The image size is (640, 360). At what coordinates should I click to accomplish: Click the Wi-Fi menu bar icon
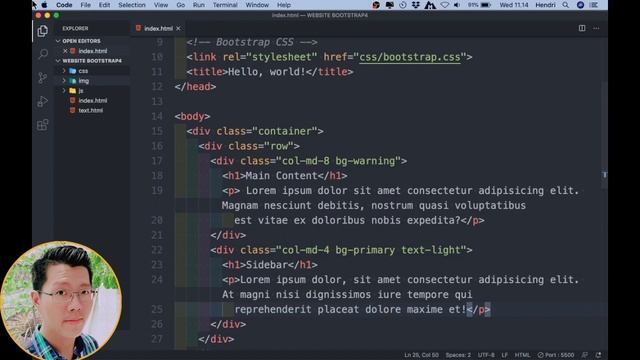444,5
